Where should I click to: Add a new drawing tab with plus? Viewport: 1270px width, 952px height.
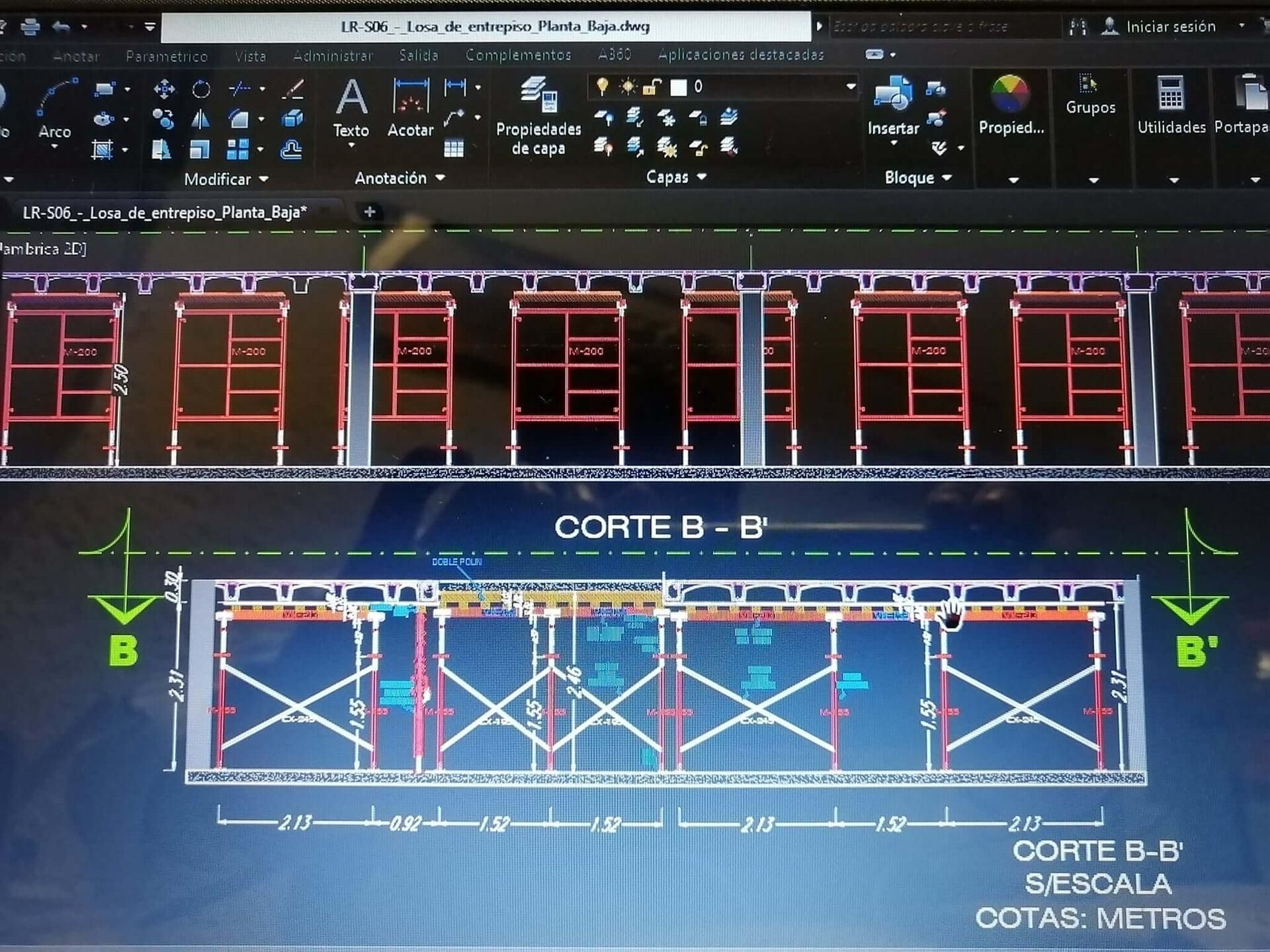(370, 212)
